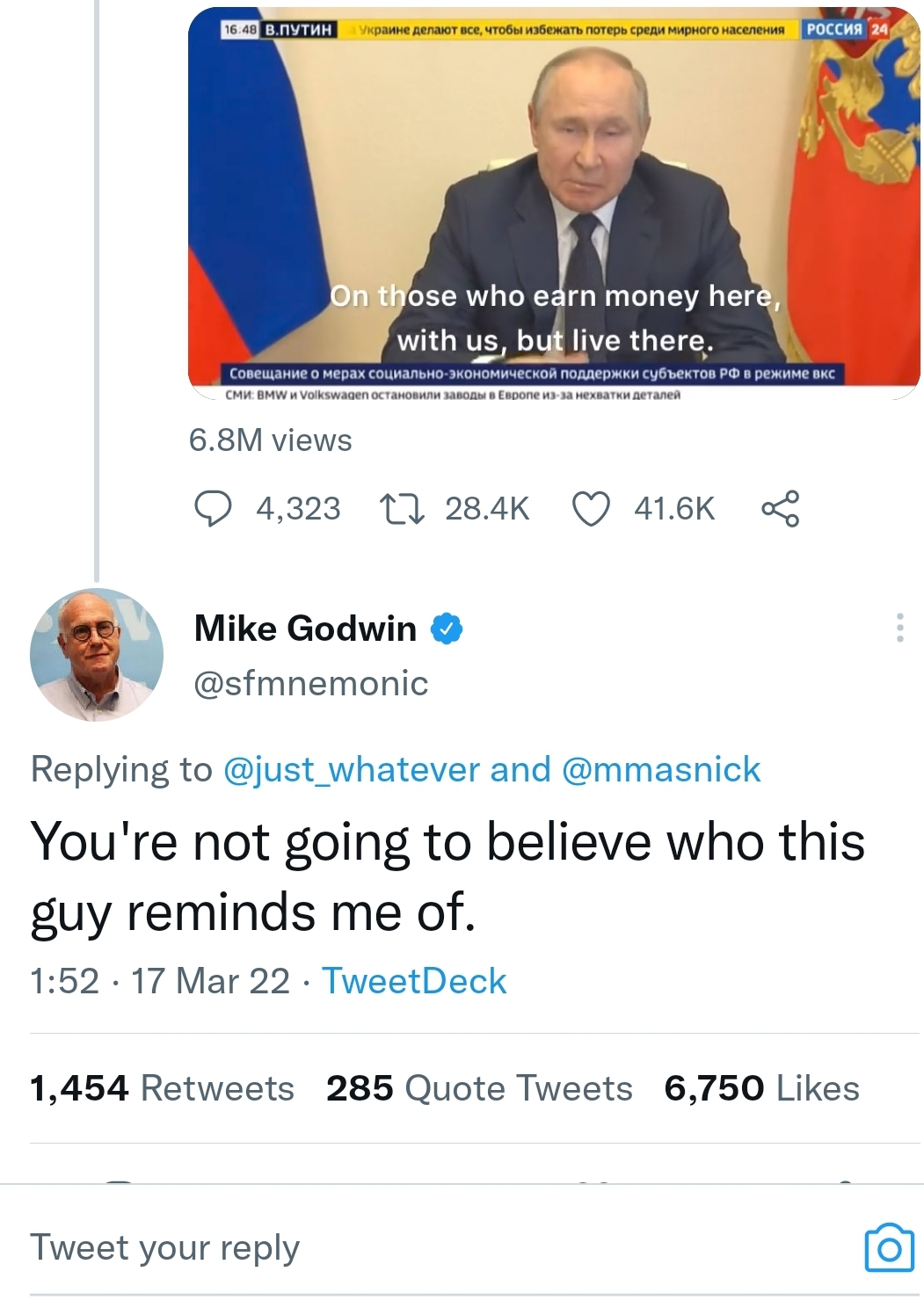Open the @sfmnemonic handle
This screenshot has width=924, height=1308.
pyautogui.click(x=310, y=683)
